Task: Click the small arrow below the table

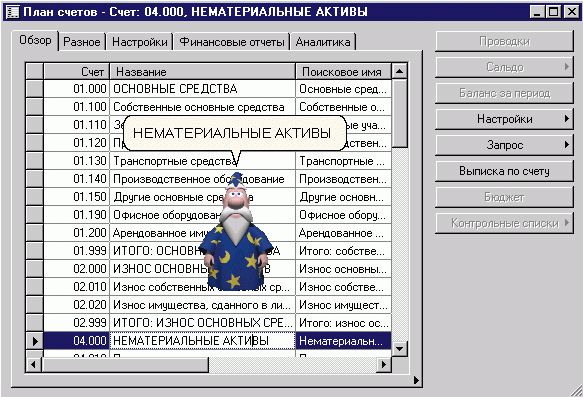Action: click(x=416, y=380)
